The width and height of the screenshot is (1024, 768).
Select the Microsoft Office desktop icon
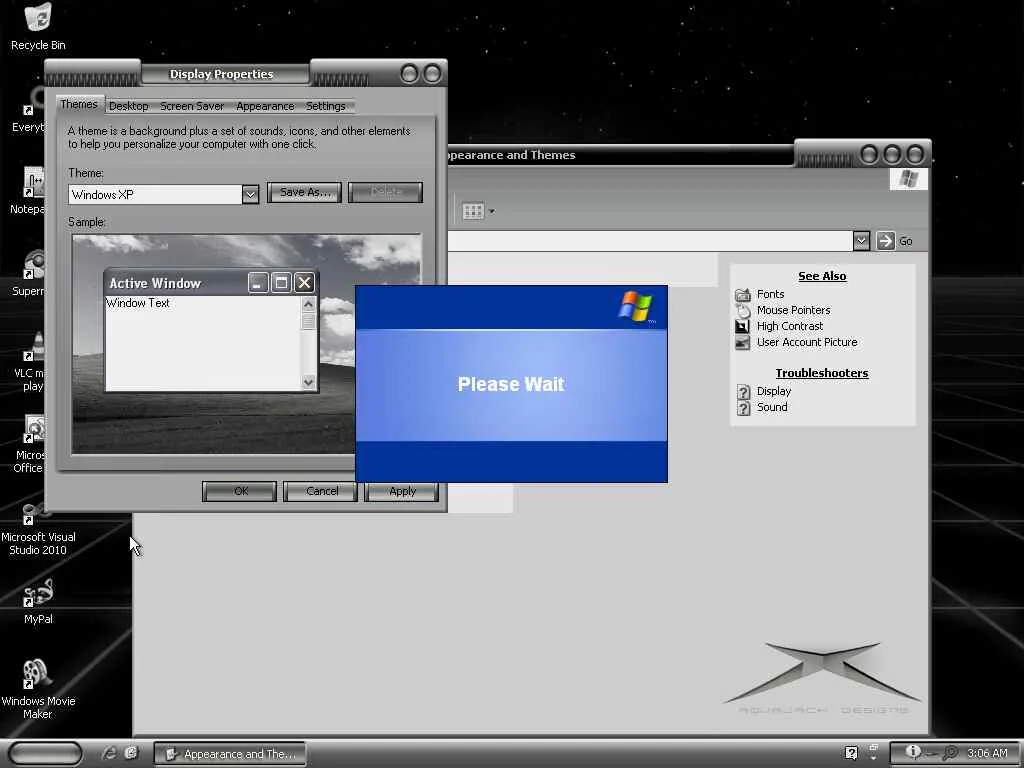[x=29, y=443]
